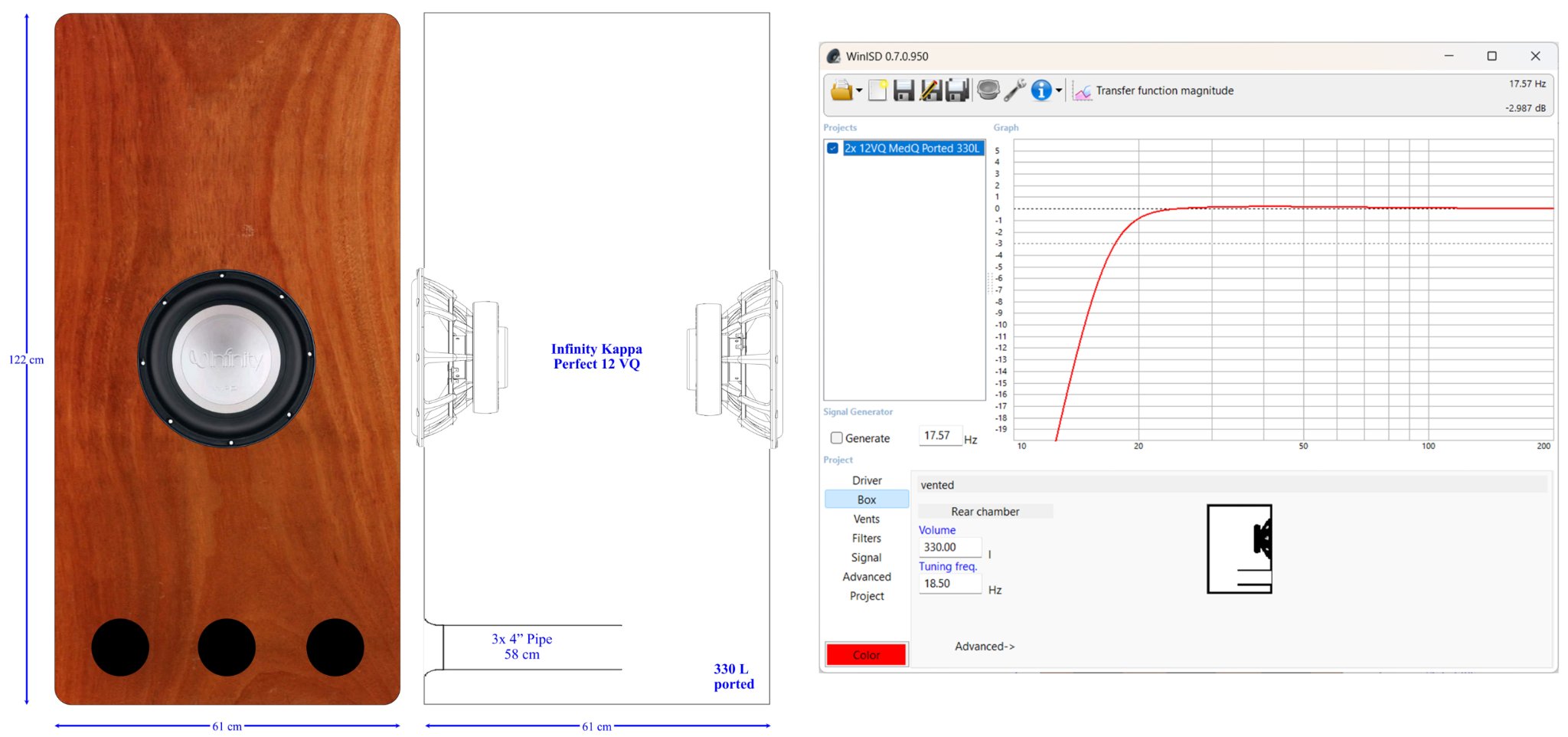Click the Tuning freq. 18.50 field

[x=949, y=583]
